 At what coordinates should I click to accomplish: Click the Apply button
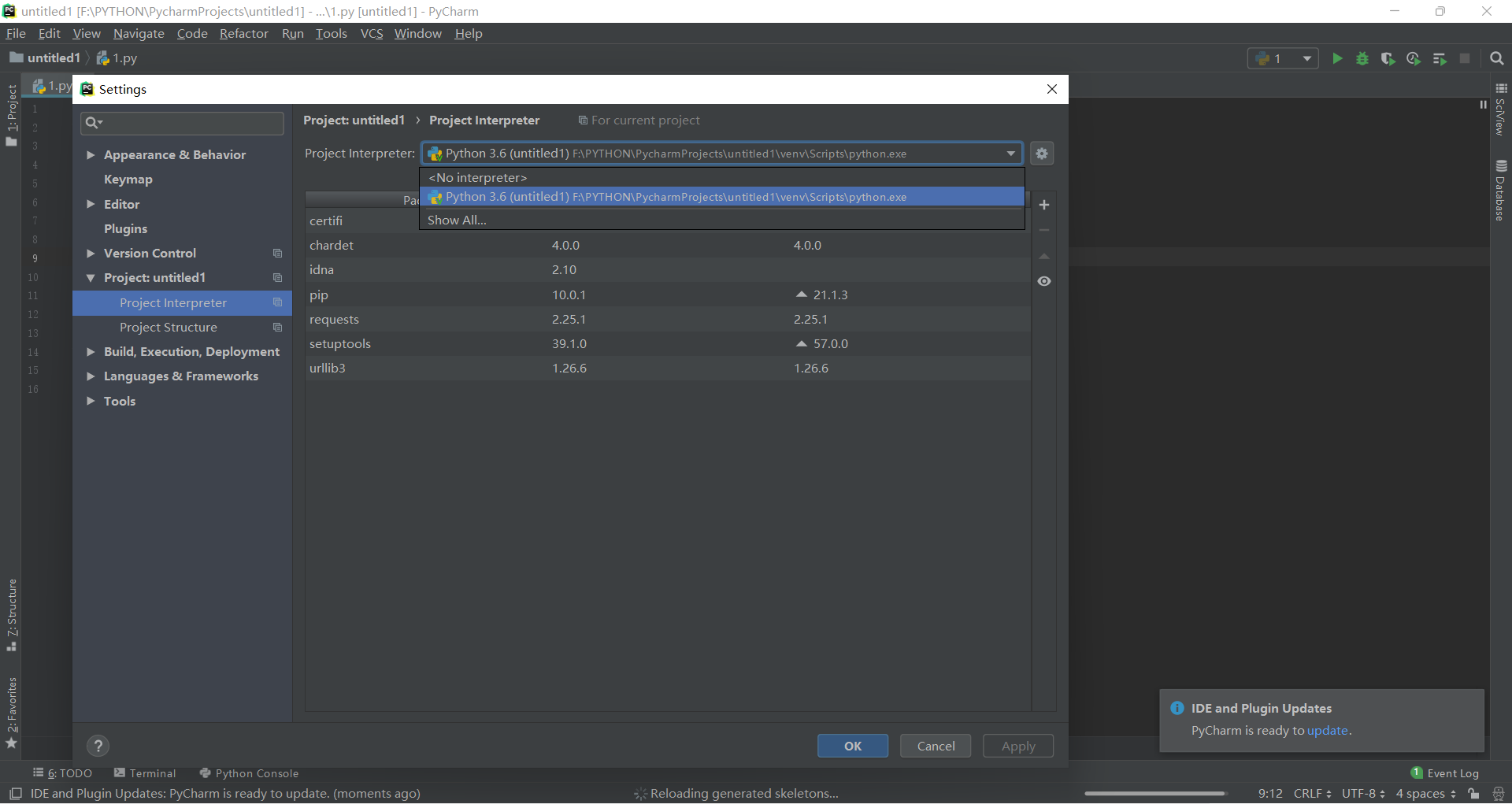pos(1018,746)
